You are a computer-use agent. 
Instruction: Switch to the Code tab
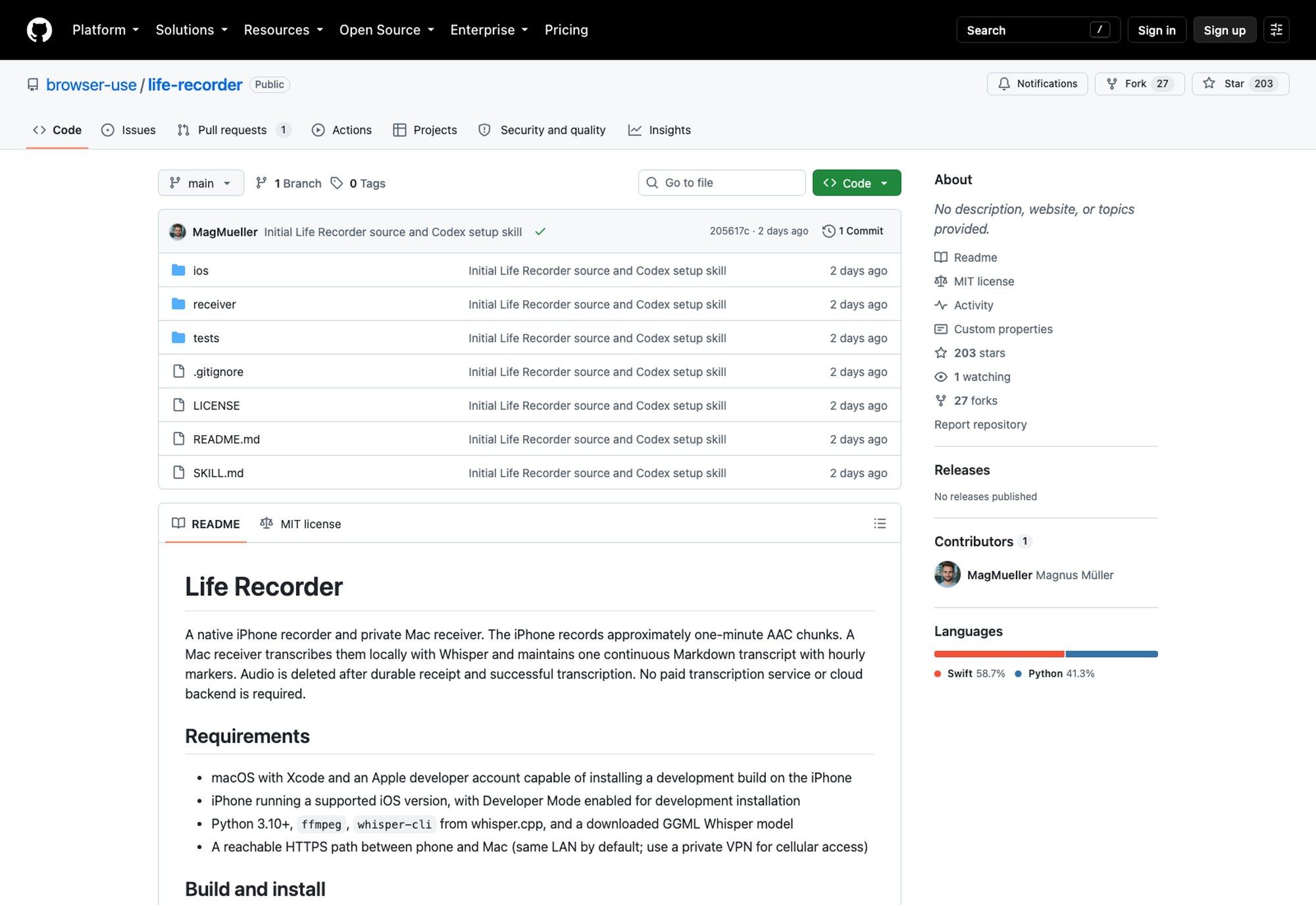point(57,130)
